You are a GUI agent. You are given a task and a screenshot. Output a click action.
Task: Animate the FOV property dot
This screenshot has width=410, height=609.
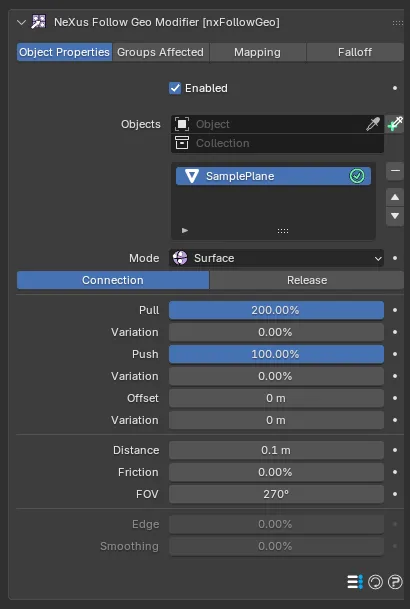pyautogui.click(x=395, y=494)
